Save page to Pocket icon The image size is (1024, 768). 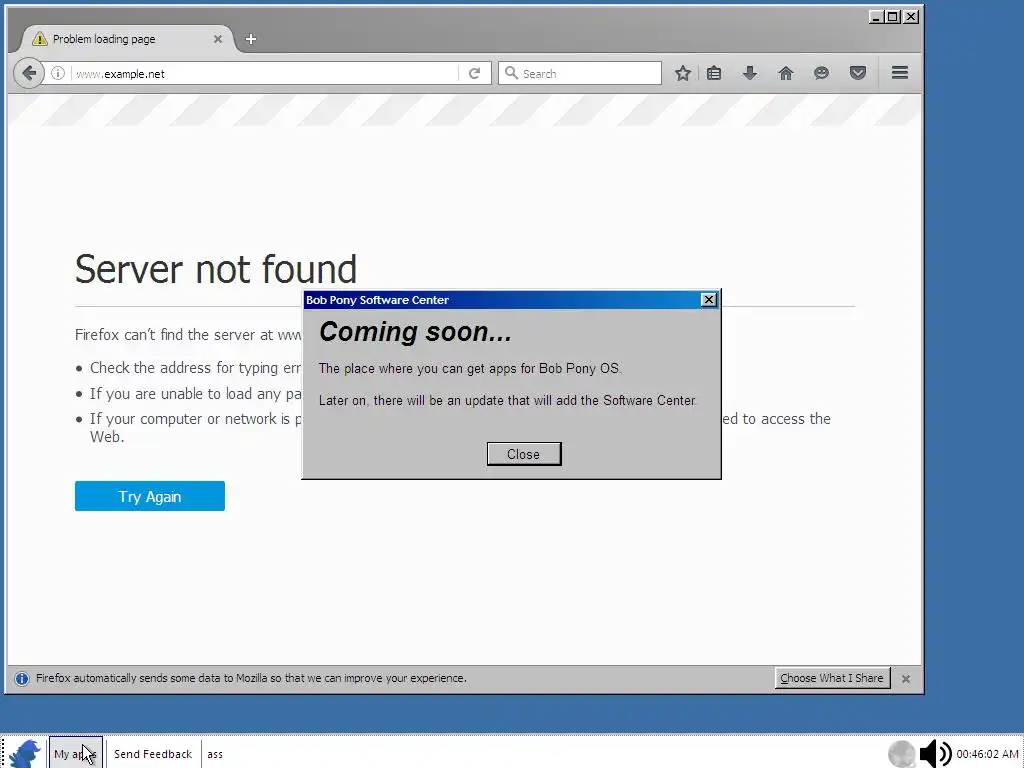tap(858, 73)
